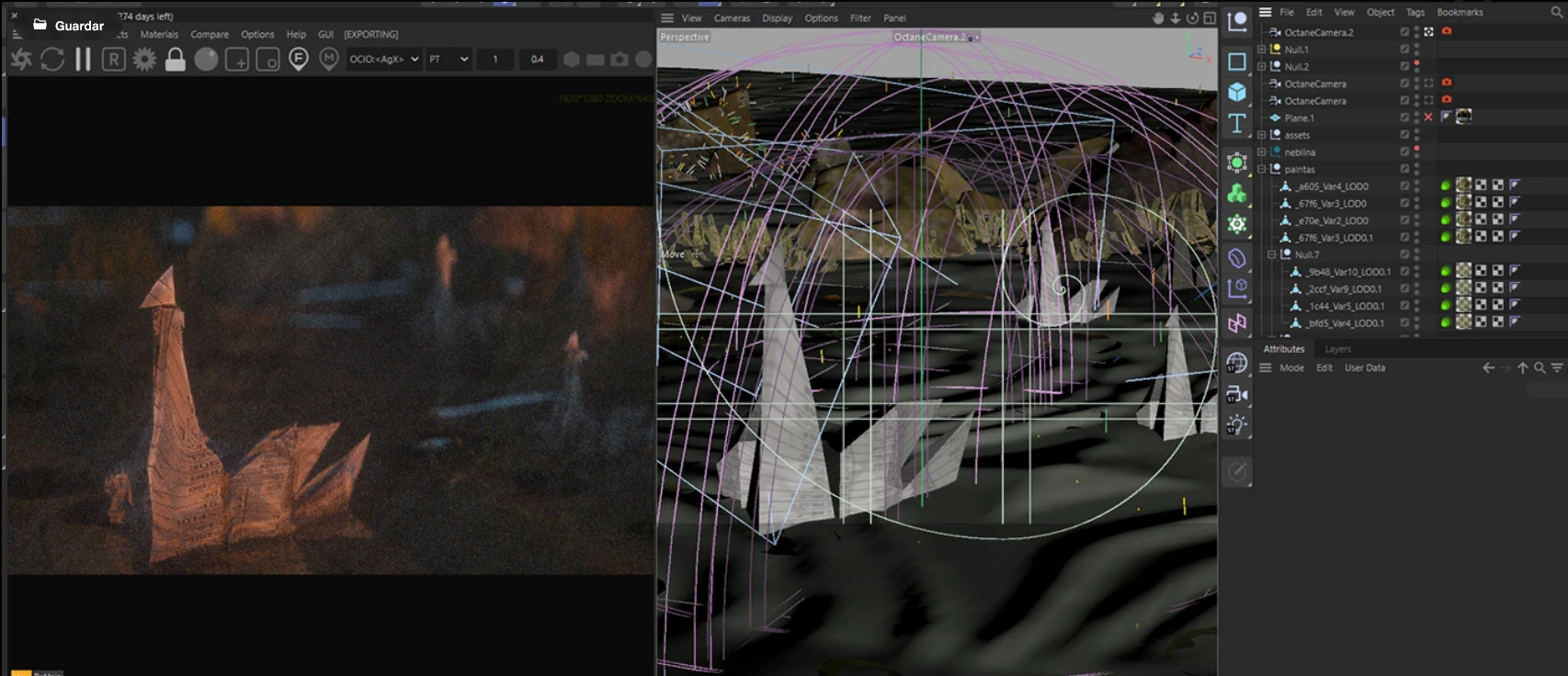This screenshot has width=1568, height=676.
Task: Toggle layer checkbox for OctaneCamera.2
Action: 1404,32
